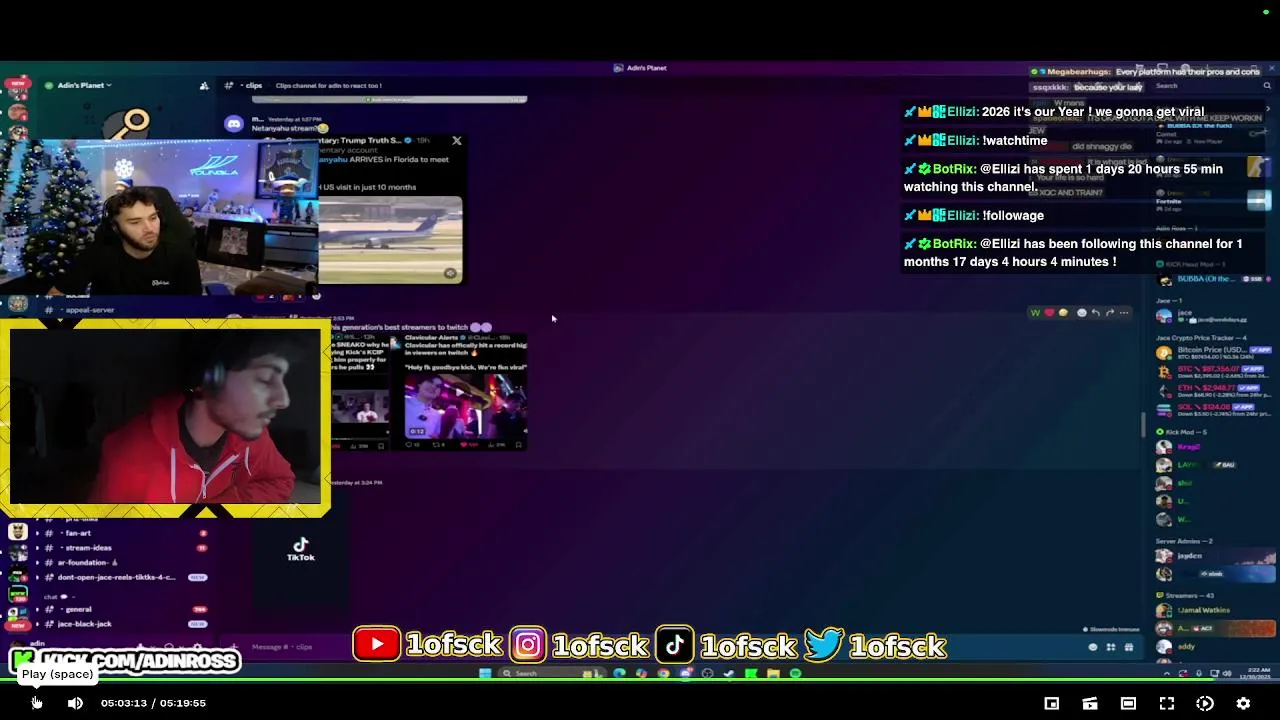Viewport: 1280px width, 720px height.
Task: Expand the Adin's Planet server dropdown
Action: tap(85, 85)
